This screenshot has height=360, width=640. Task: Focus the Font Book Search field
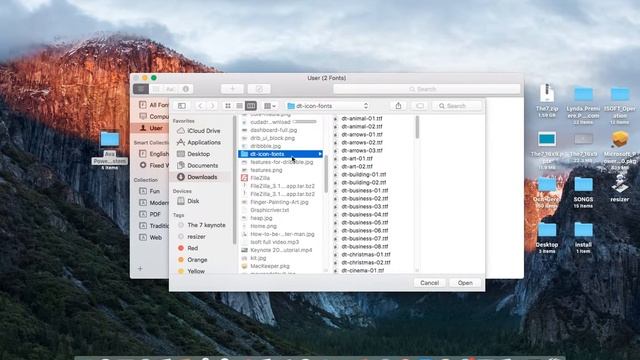tap(427, 89)
